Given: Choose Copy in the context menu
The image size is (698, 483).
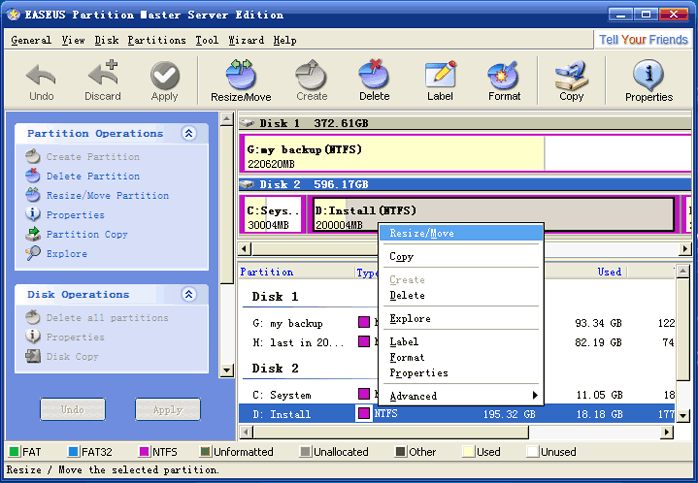Looking at the screenshot, I should 461,256.
